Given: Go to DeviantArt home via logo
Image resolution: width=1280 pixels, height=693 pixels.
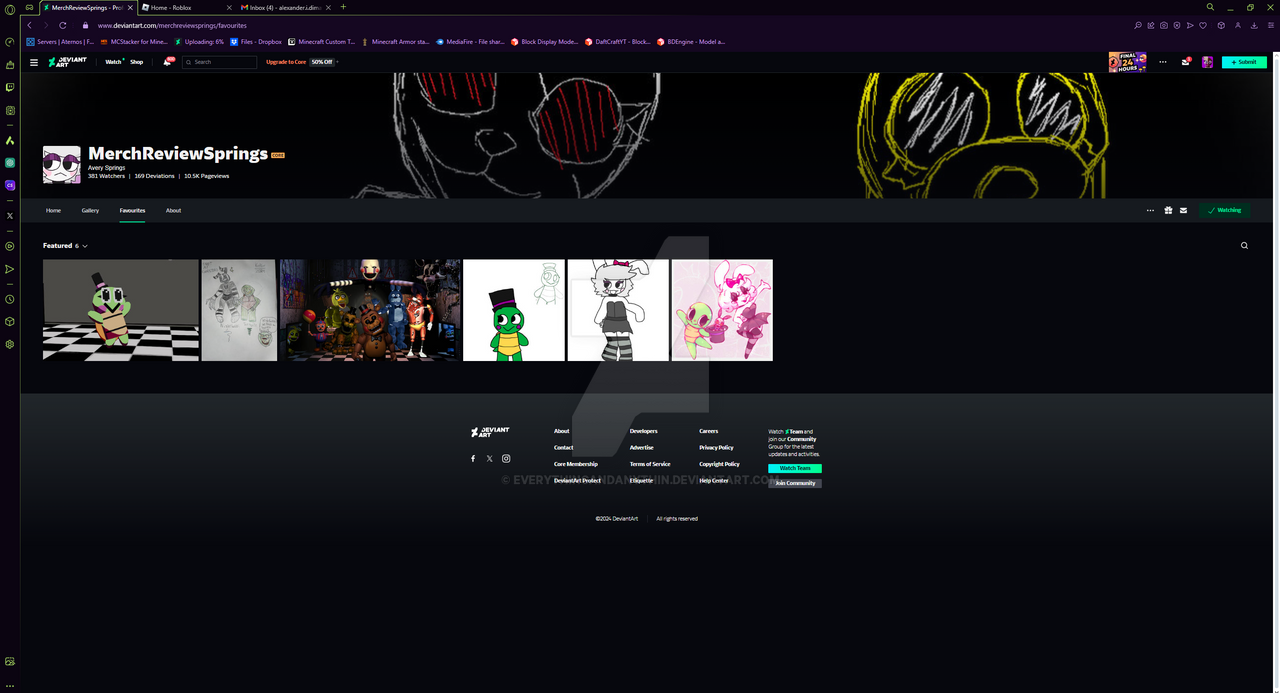Looking at the screenshot, I should click(x=68, y=62).
